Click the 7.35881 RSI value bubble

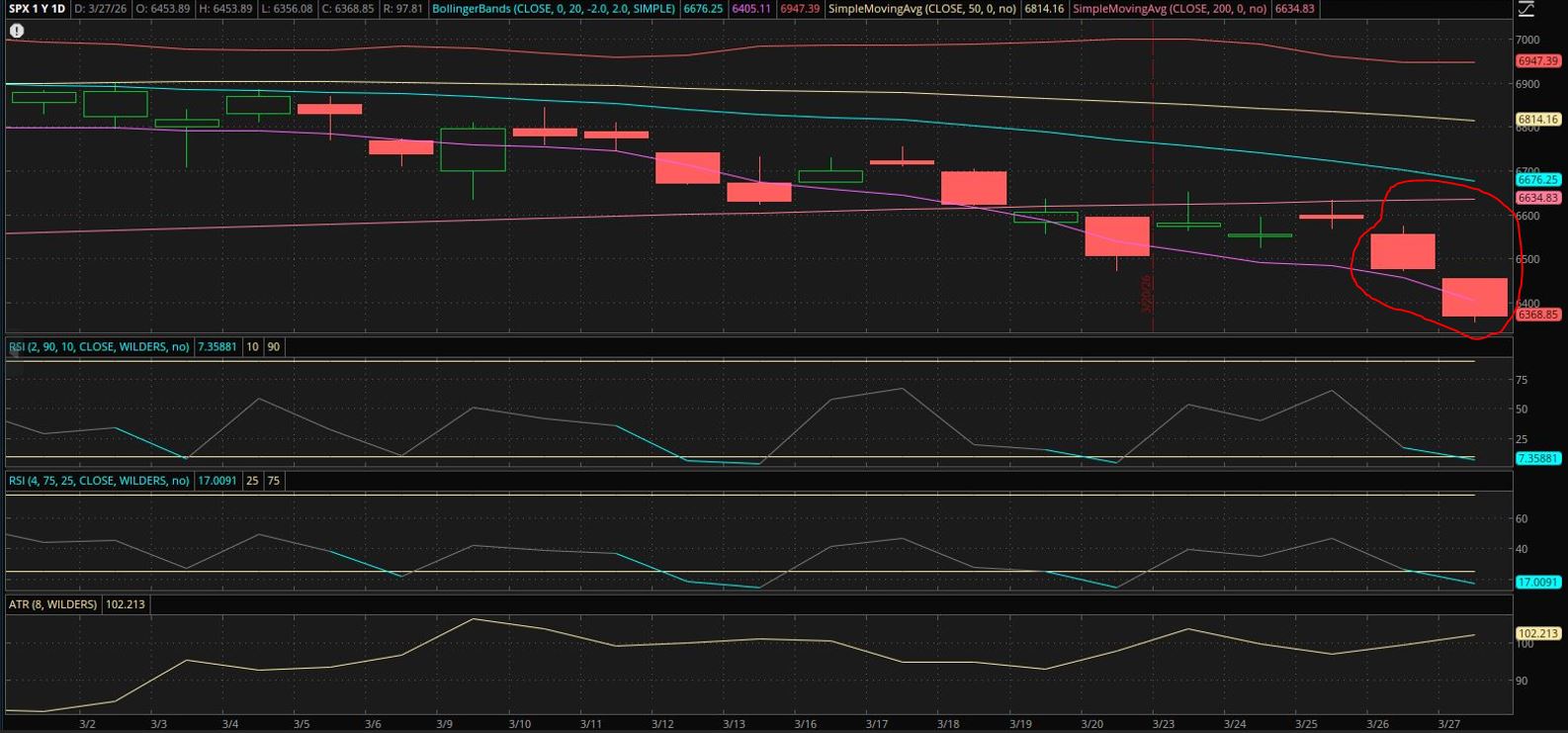click(1537, 459)
